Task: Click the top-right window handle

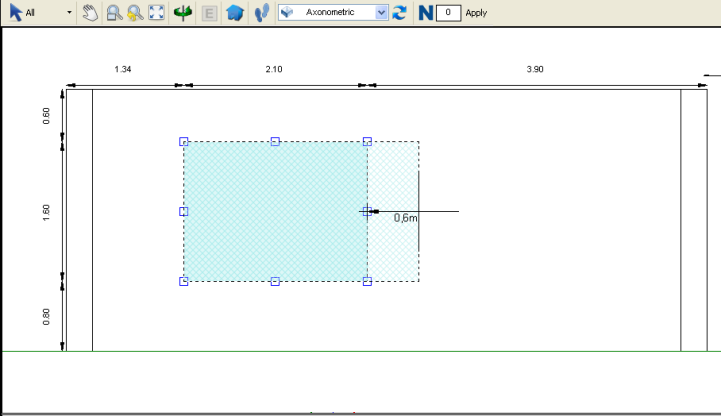Action: coord(367,142)
